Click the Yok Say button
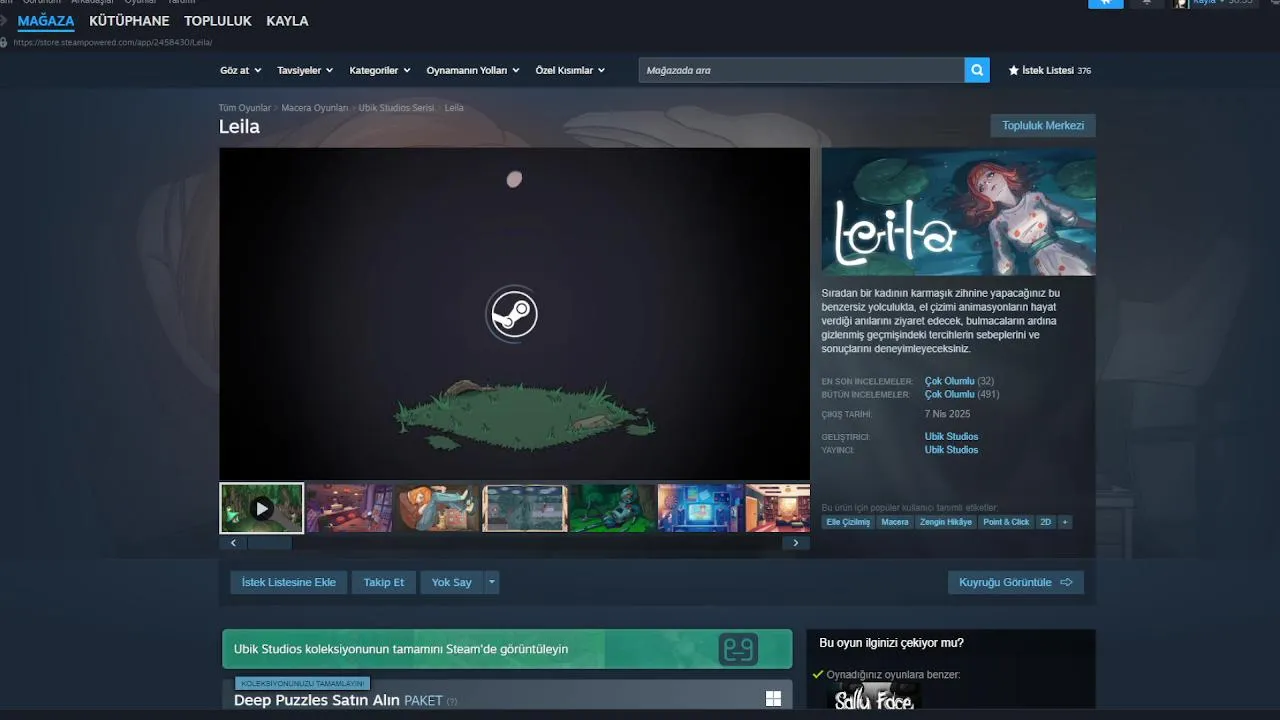 tap(452, 582)
